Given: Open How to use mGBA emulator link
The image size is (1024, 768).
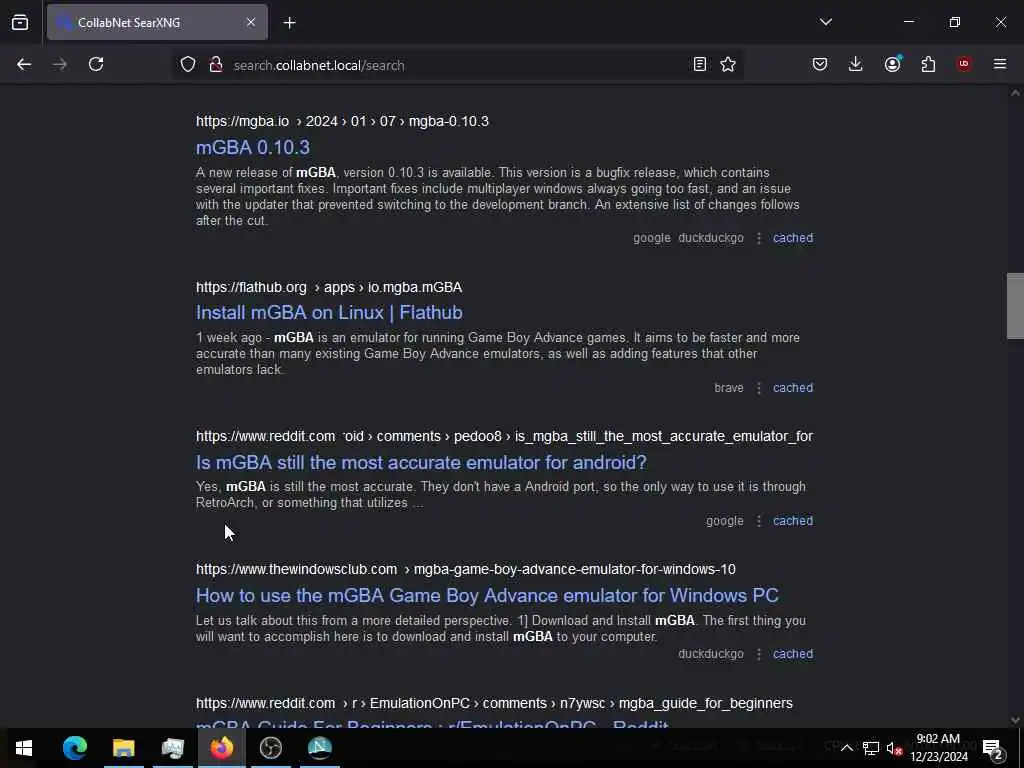Looking at the screenshot, I should (487, 596).
